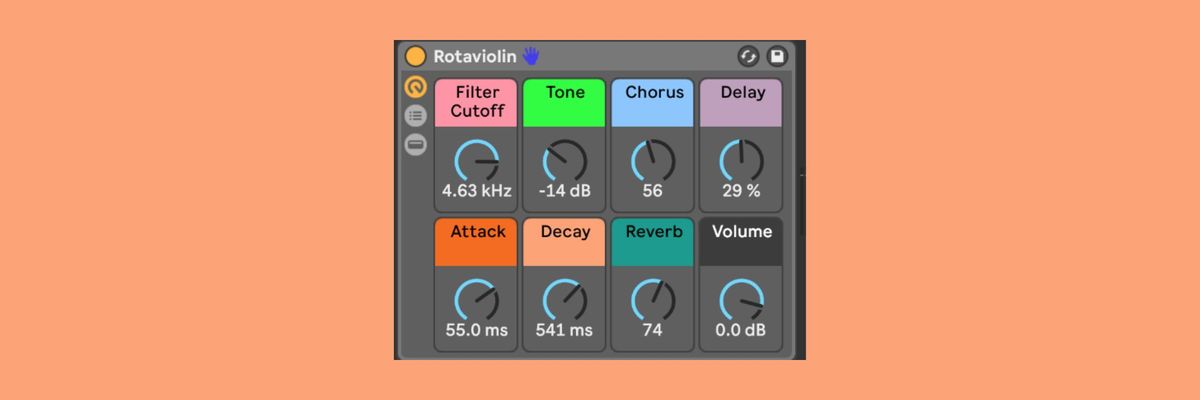This screenshot has width=1200, height=400.
Task: Click the Attack macro knob
Action: (477, 299)
